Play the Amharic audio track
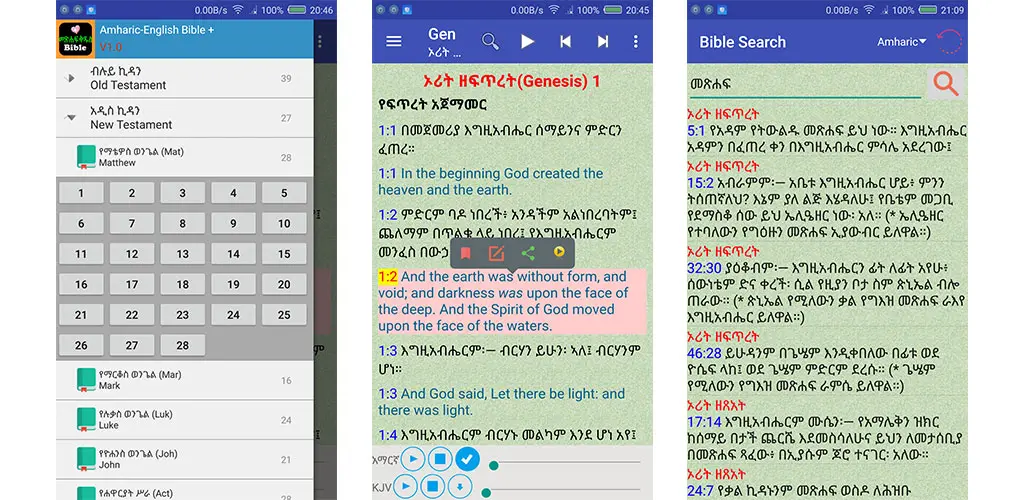This screenshot has width=1024, height=500. [x=413, y=460]
